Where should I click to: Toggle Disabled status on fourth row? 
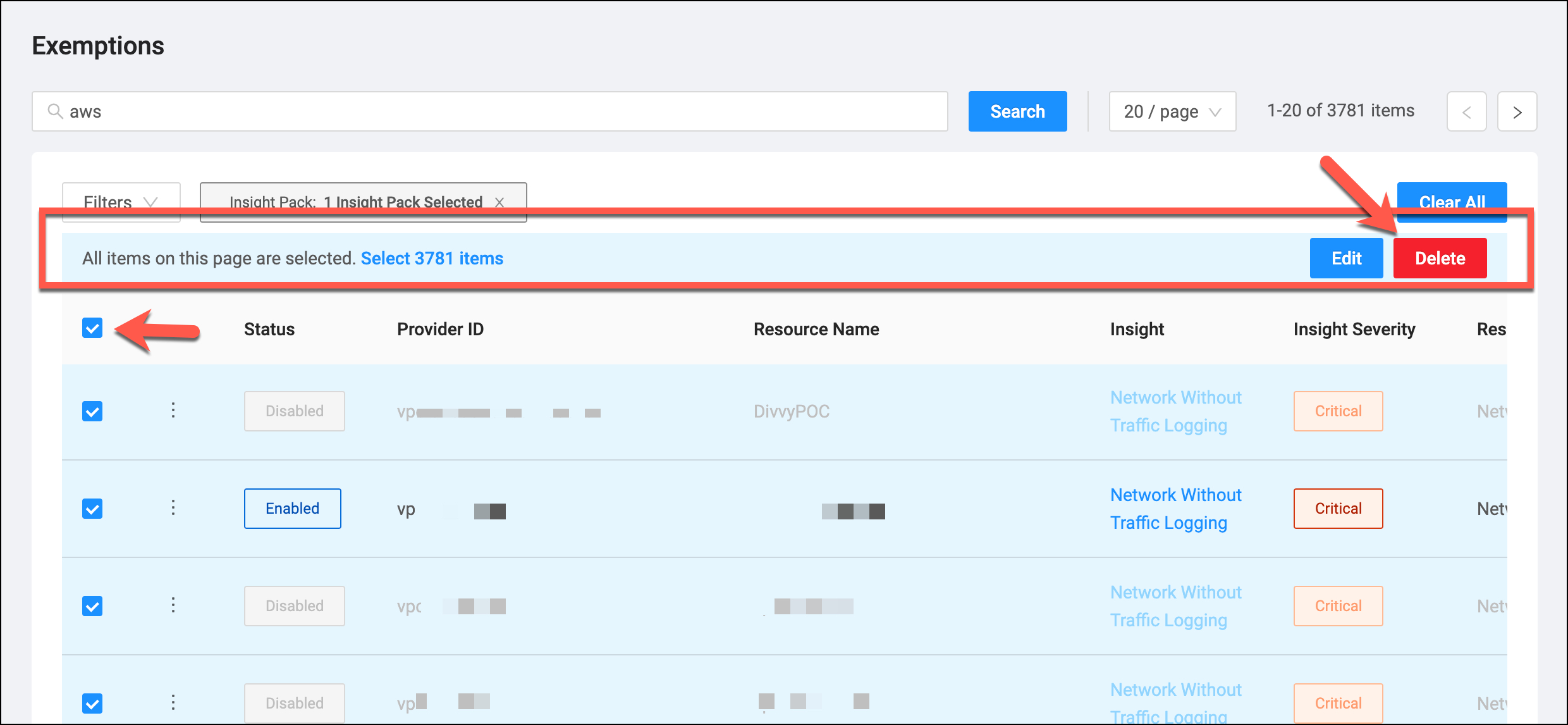click(x=294, y=703)
